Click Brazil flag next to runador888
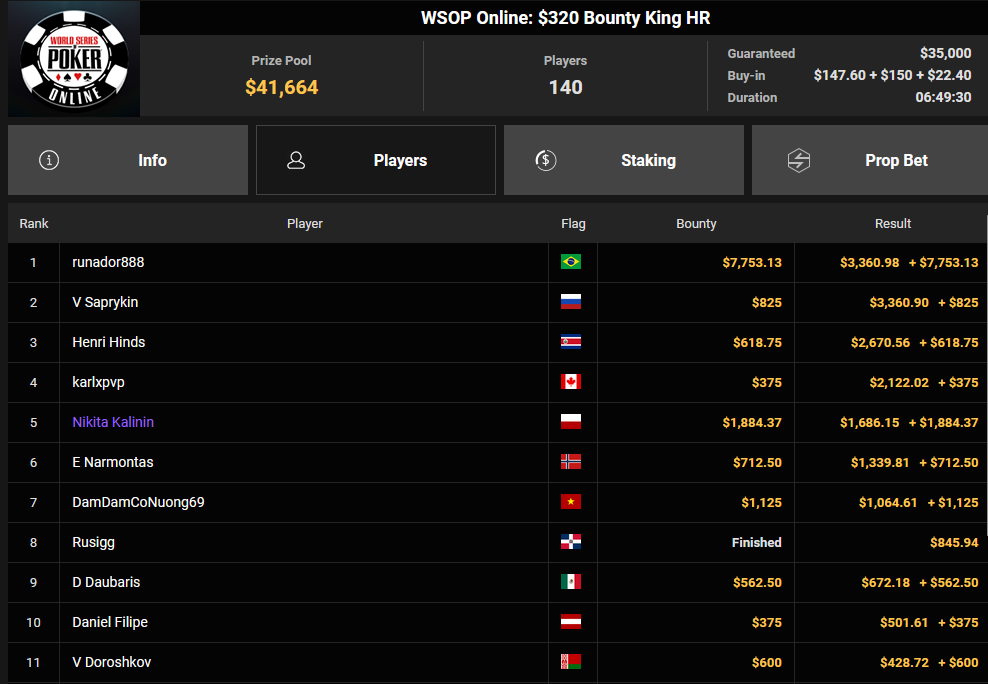The image size is (988, 684). 571,261
